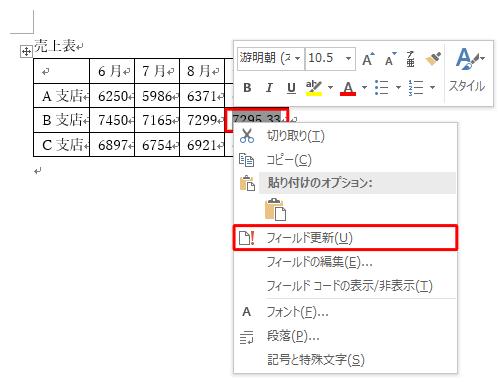
Task: Open 段落(P)... dialog entry
Action: pyautogui.click(x=345, y=336)
